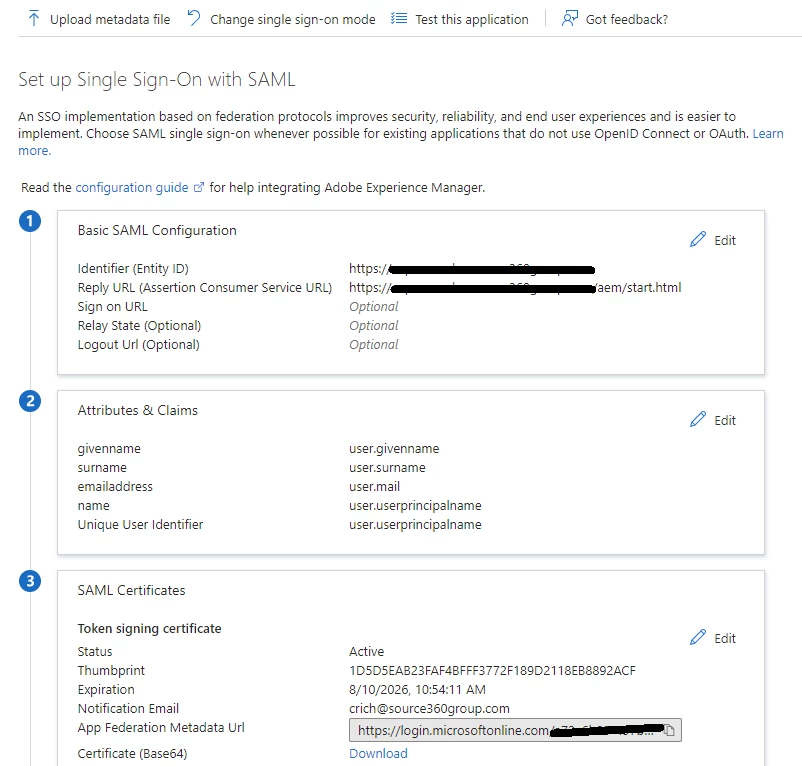Click the App Federation Metadata Url label
Screen dimensions: 802x766
click(x=161, y=727)
